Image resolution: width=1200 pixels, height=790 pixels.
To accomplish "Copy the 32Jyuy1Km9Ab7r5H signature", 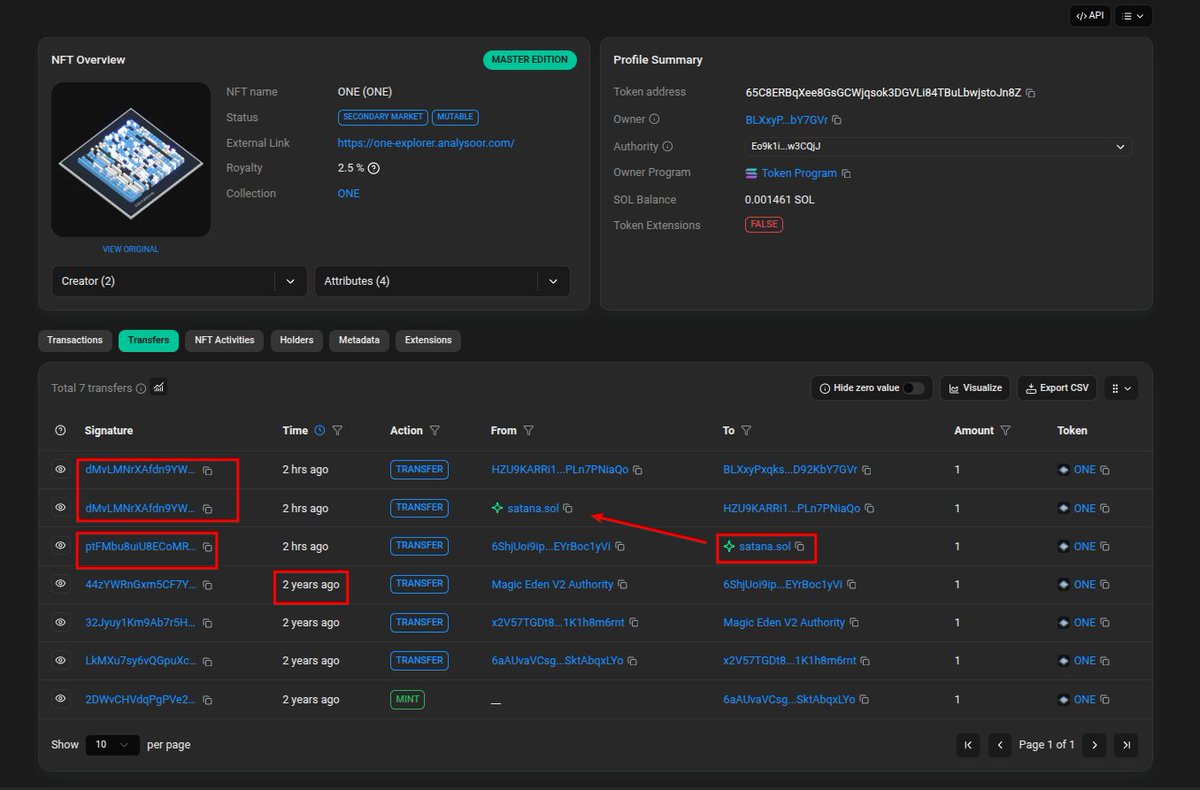I will [x=208, y=623].
